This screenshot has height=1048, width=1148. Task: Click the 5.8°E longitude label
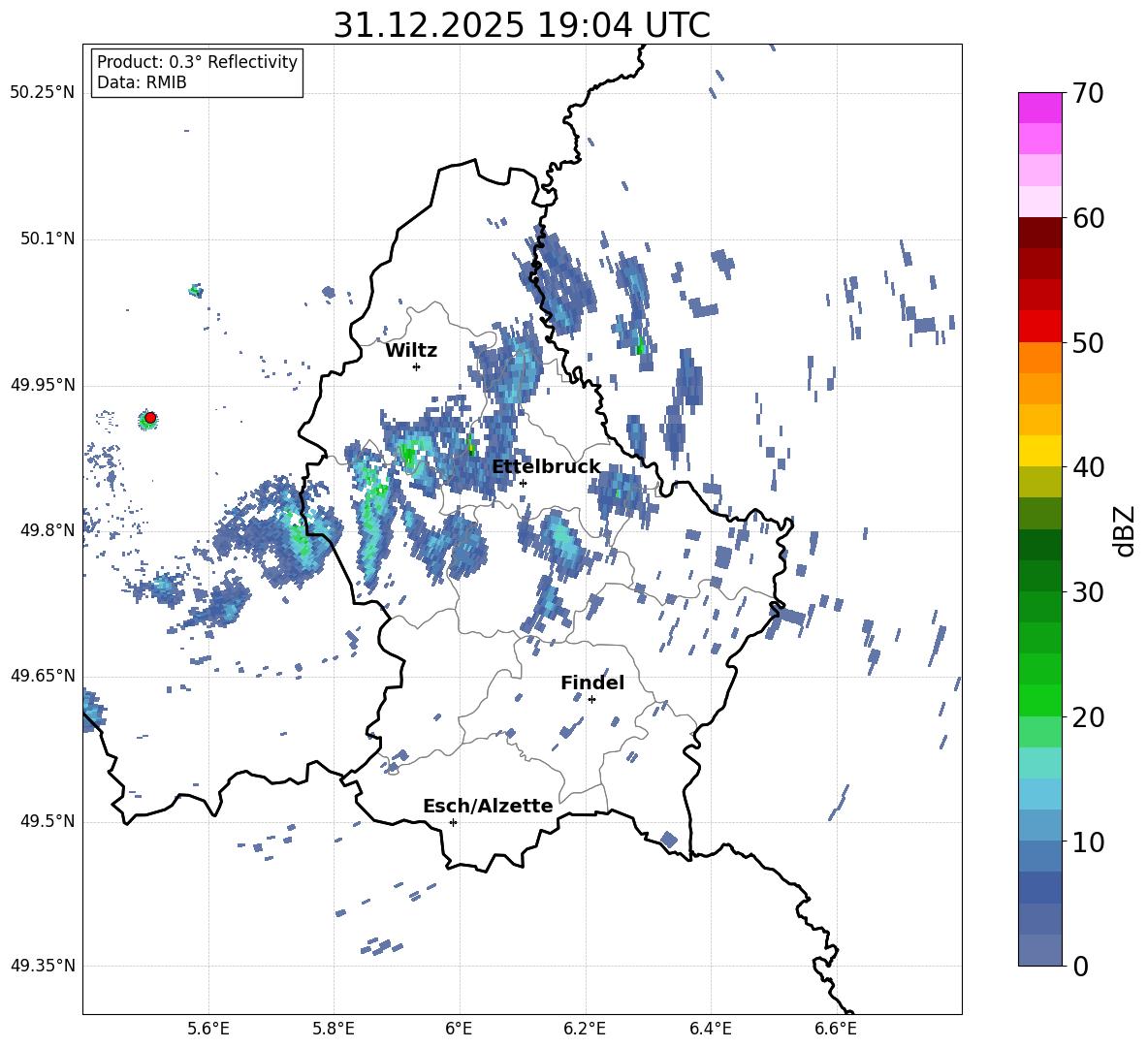pos(334,1029)
